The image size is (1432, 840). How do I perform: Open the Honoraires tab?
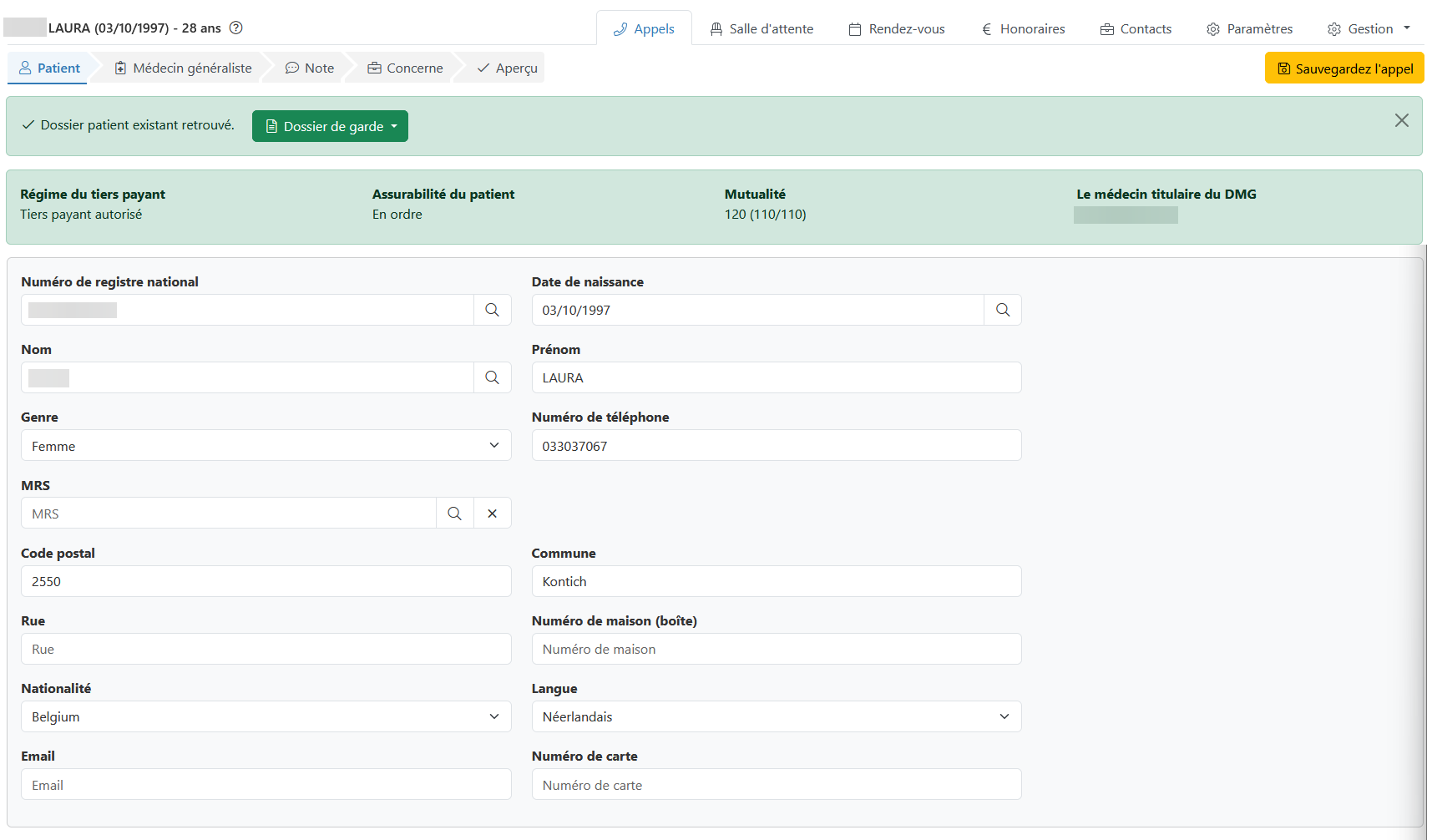[1024, 28]
